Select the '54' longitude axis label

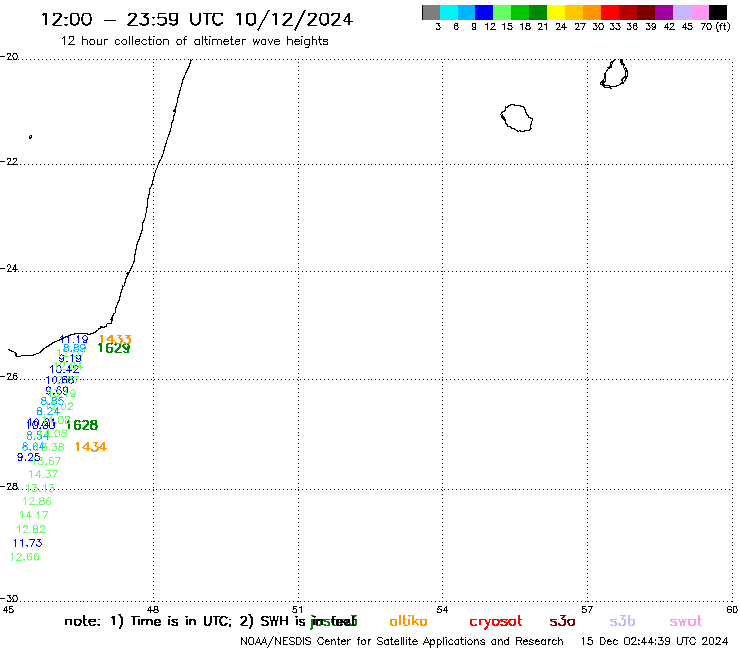pos(442,609)
